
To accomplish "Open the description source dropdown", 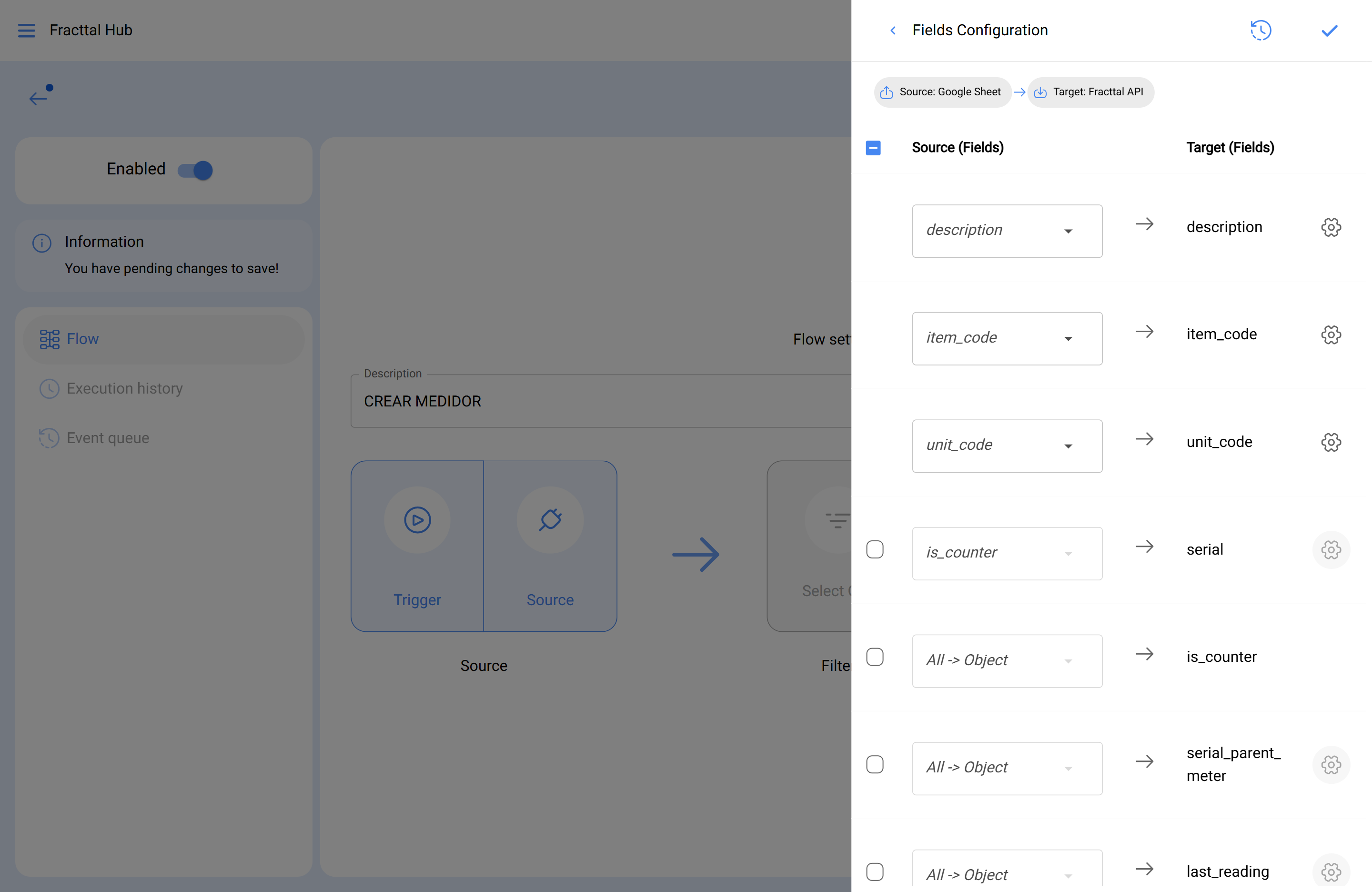I will 1007,231.
